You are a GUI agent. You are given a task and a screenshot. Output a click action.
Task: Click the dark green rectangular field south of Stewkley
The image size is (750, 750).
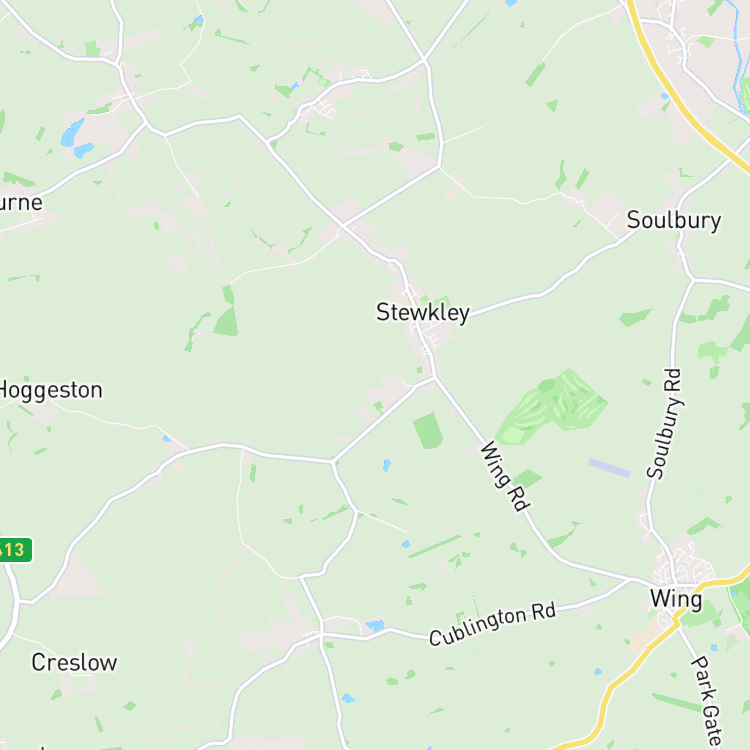click(x=428, y=430)
